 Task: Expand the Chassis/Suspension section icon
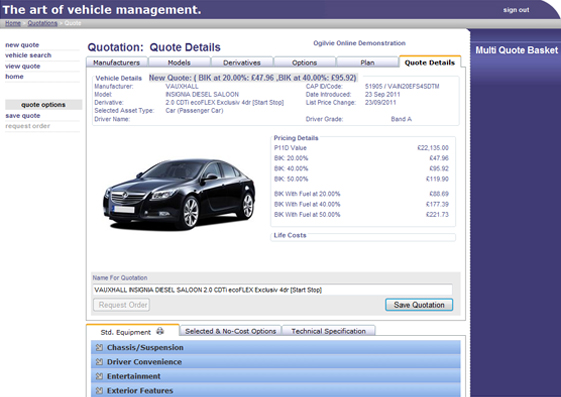(99, 347)
